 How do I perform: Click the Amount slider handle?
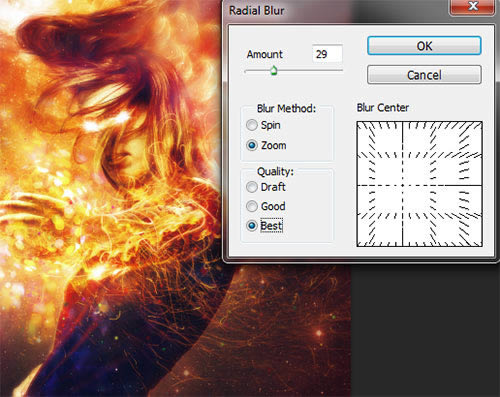tap(274, 70)
